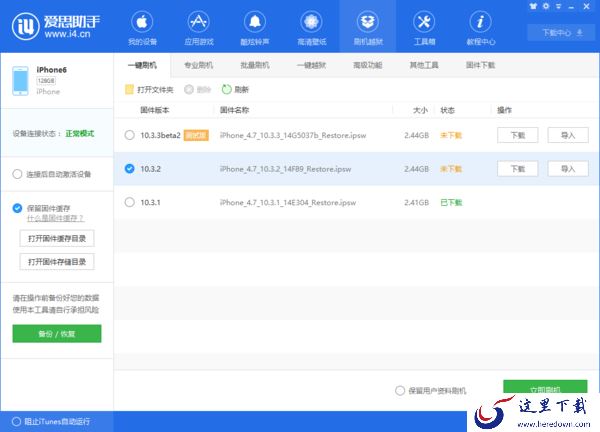Click filename iPhone_4.7_10.3.3_14G5037b_Restore.ipsw
600x432 pixels.
pos(293,135)
